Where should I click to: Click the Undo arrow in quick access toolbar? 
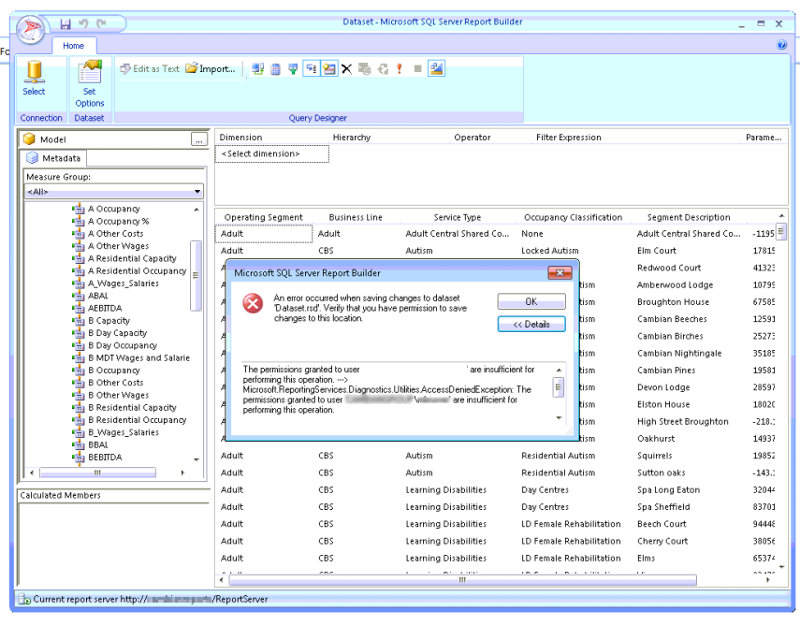click(84, 23)
